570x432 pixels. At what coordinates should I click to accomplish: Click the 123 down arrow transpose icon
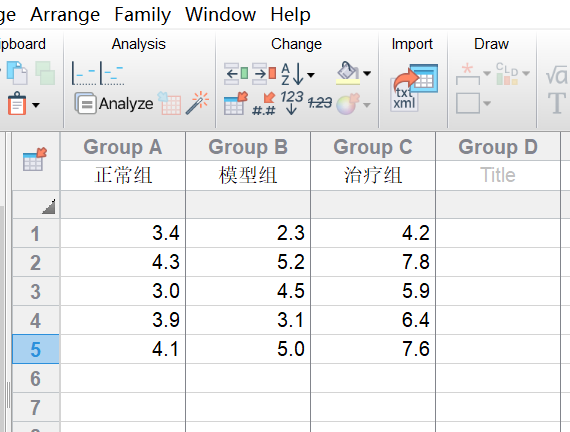click(292, 103)
